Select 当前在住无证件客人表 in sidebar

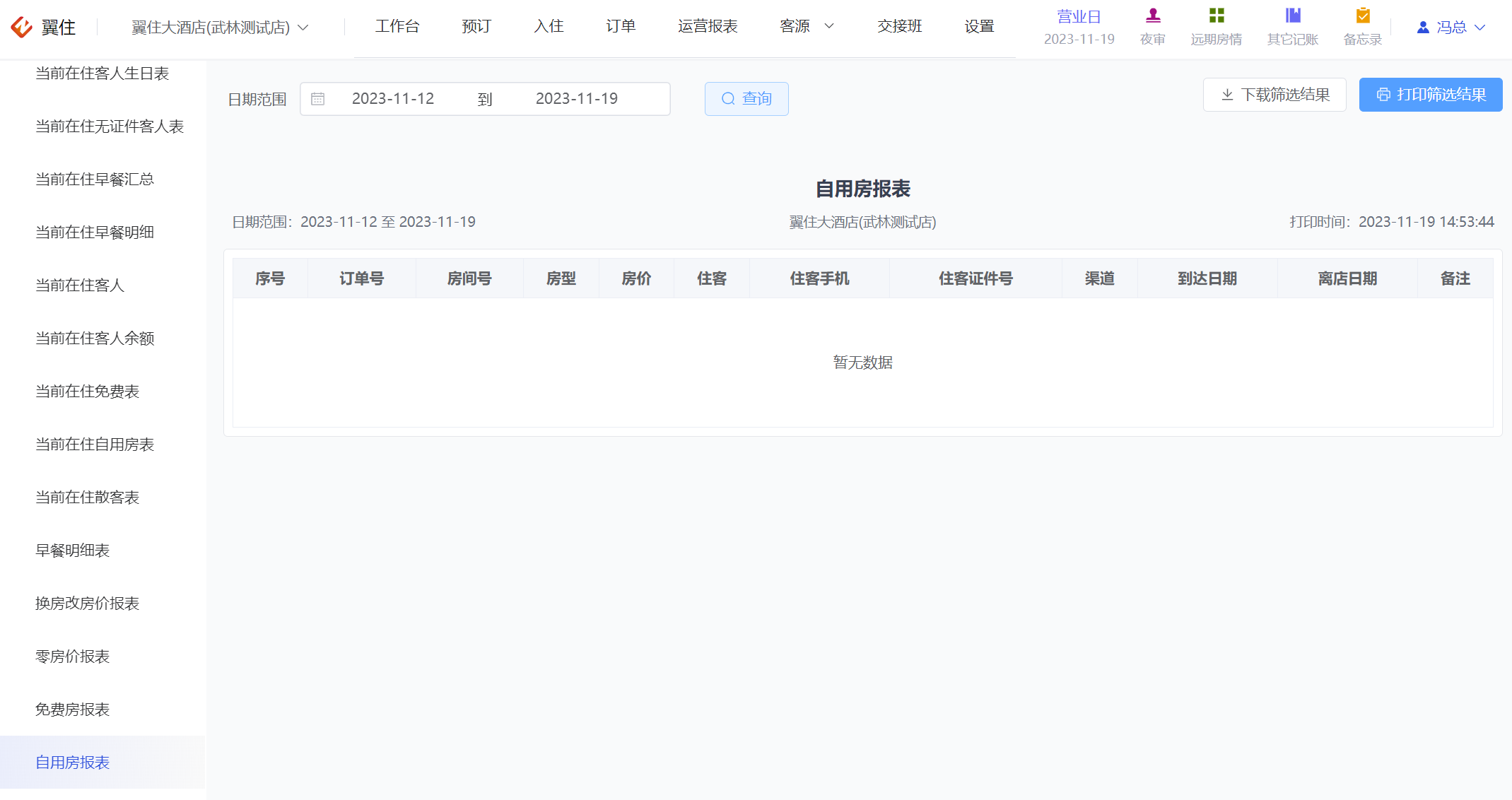pyautogui.click(x=102, y=127)
